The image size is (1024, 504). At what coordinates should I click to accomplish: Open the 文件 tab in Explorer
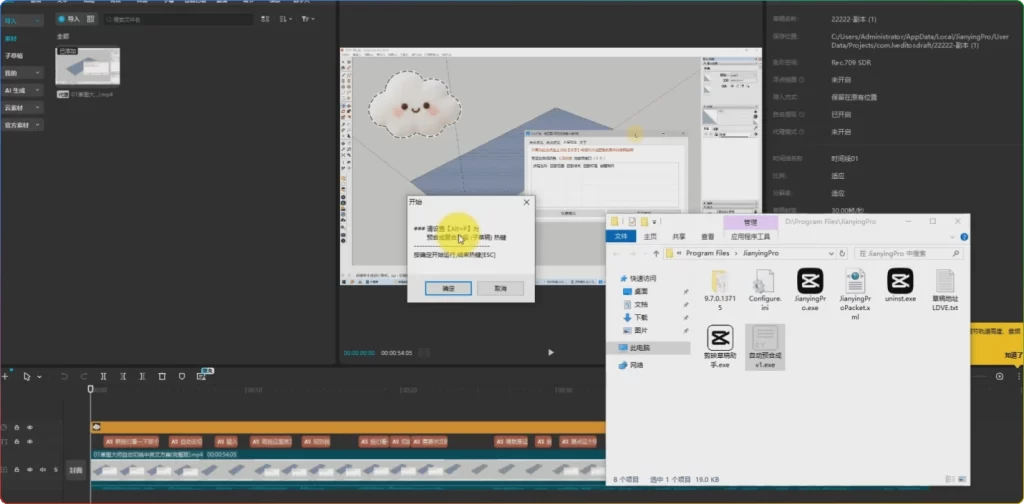(x=621, y=237)
